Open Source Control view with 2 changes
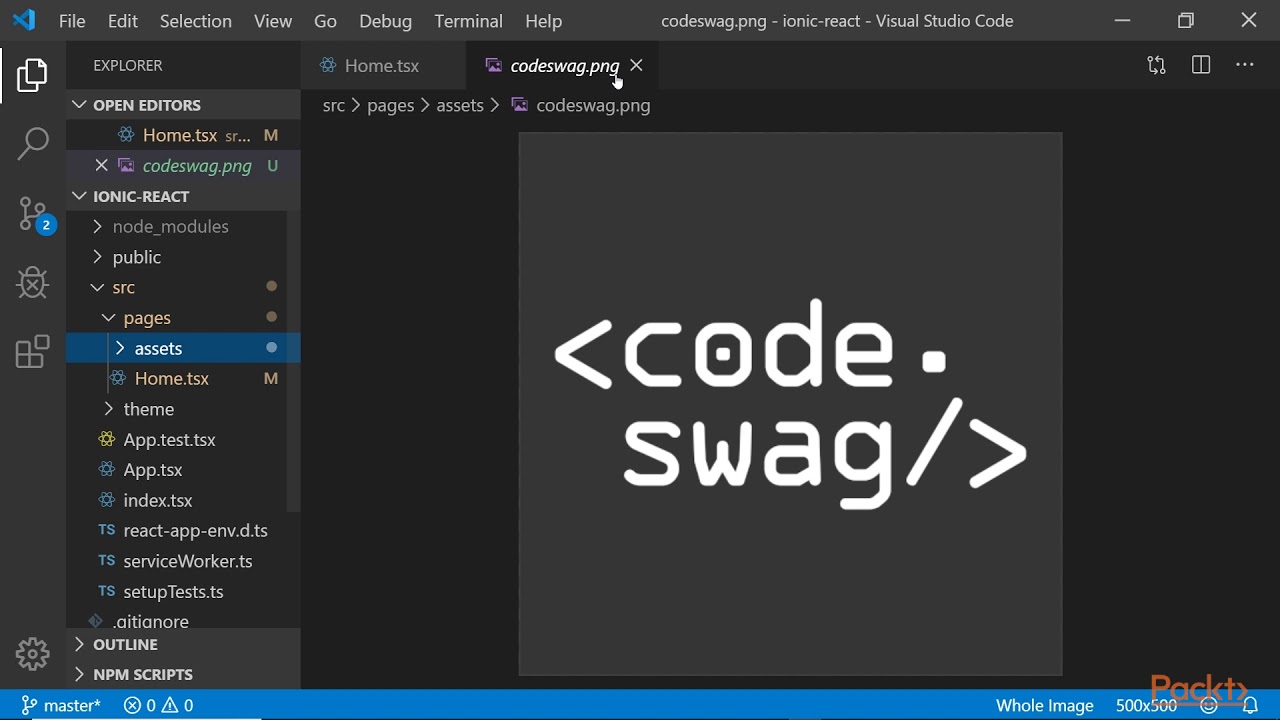 [35, 214]
